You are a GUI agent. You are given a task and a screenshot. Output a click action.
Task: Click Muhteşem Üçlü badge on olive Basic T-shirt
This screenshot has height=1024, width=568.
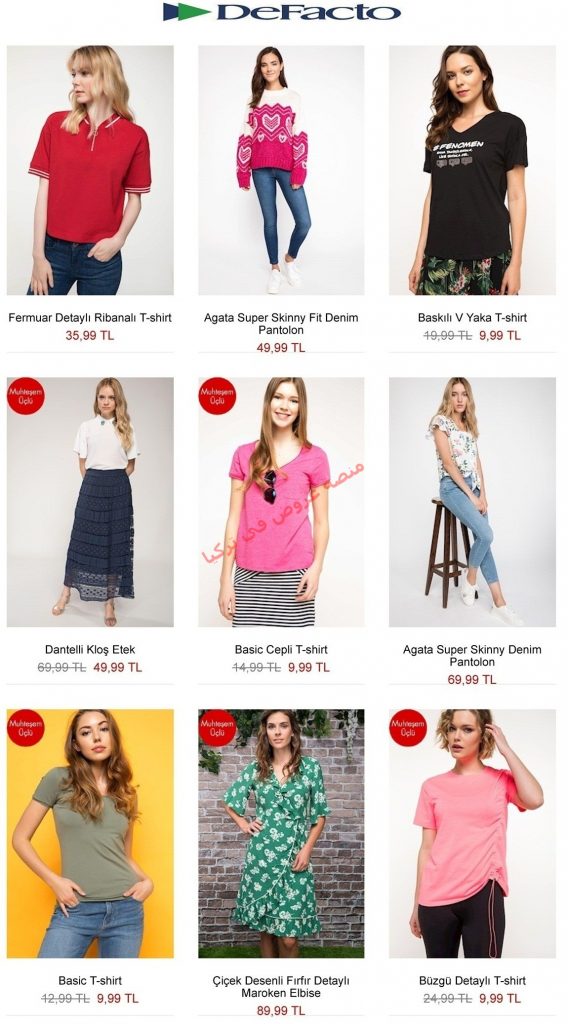[x=25, y=728]
